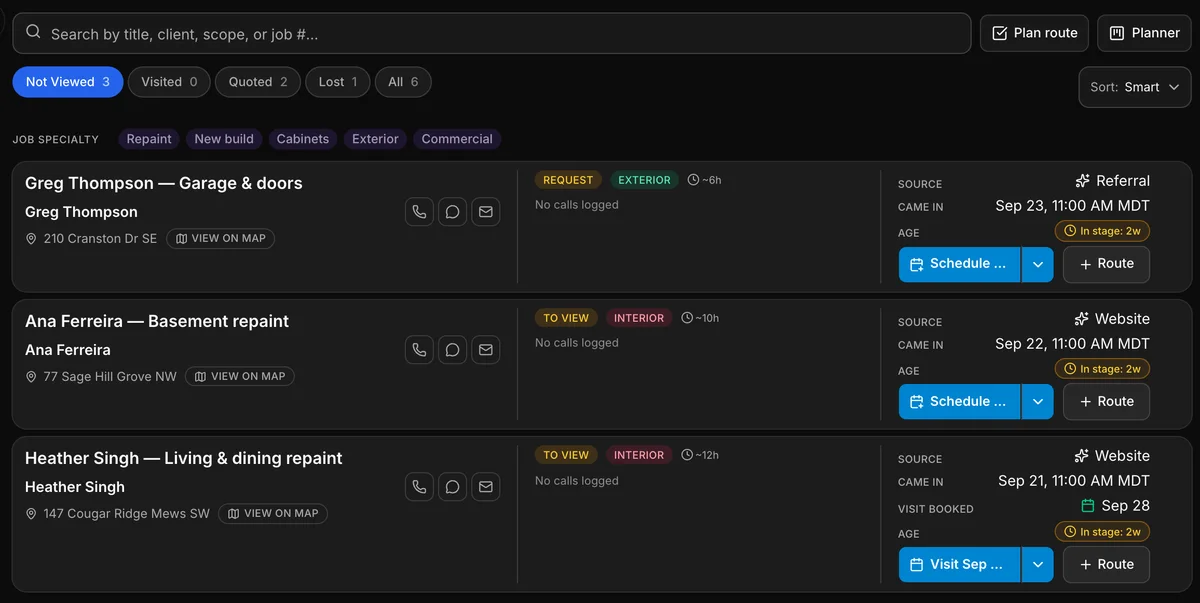Call Ana Ferreira using the phone icon
1200x603 pixels.
[x=419, y=350]
